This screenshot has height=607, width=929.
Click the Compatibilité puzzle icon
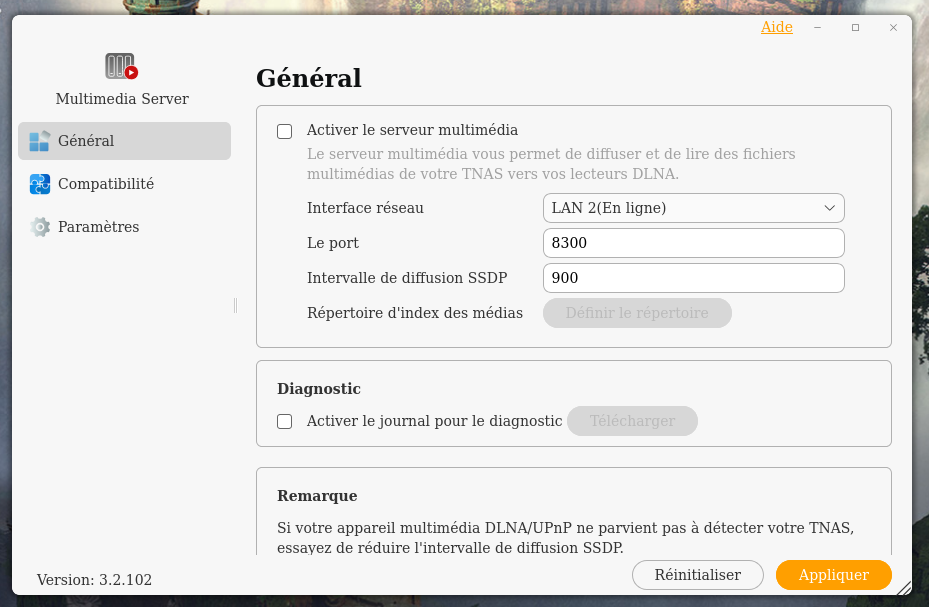[x=39, y=184]
